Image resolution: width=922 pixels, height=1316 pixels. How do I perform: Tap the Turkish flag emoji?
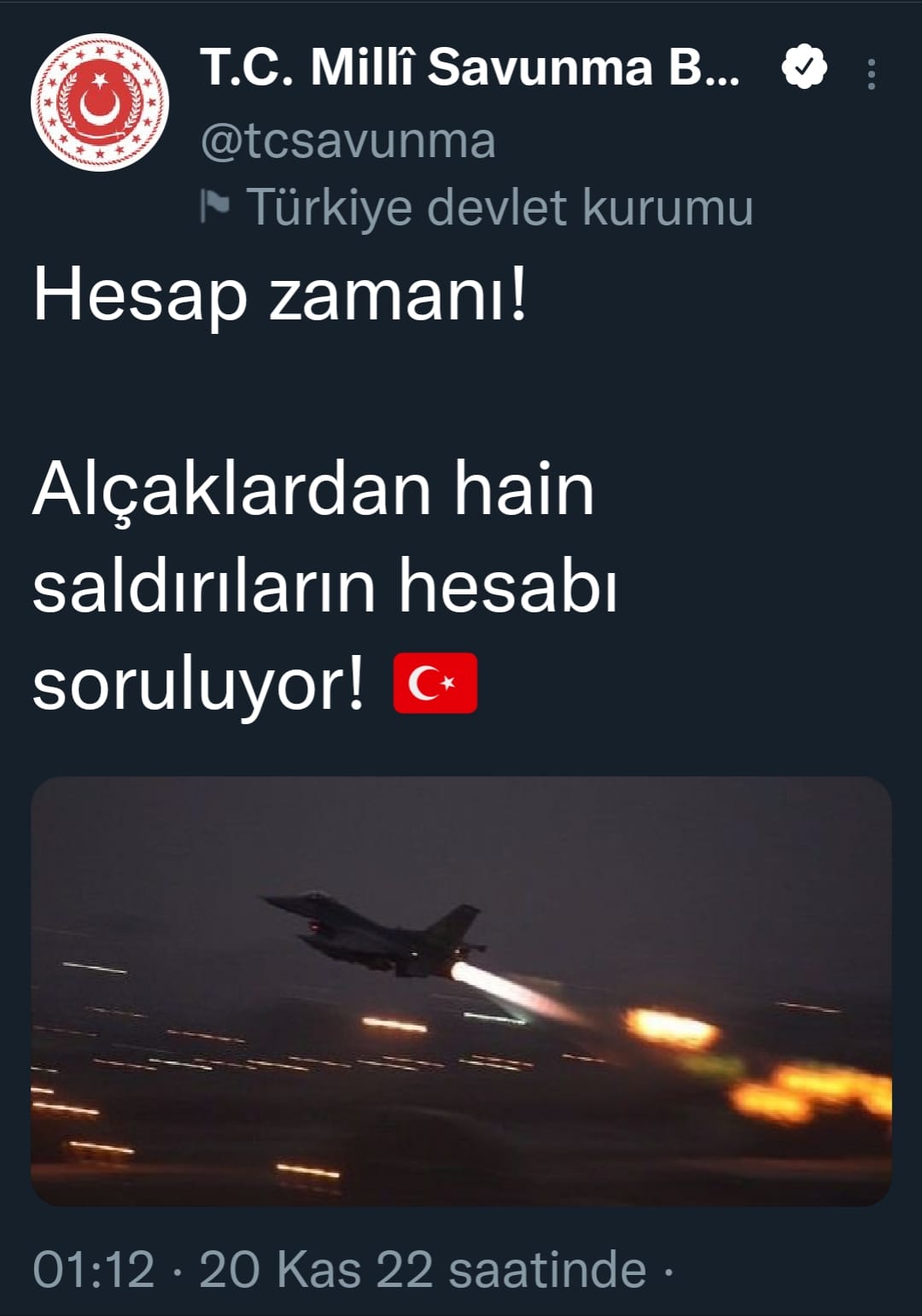coord(435,683)
